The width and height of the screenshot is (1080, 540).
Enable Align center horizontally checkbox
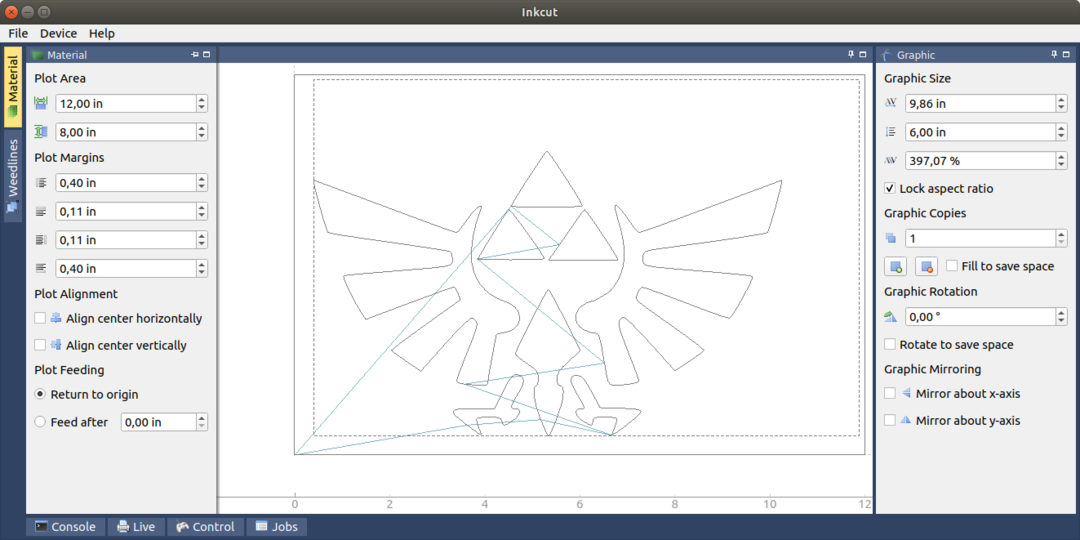pos(40,318)
